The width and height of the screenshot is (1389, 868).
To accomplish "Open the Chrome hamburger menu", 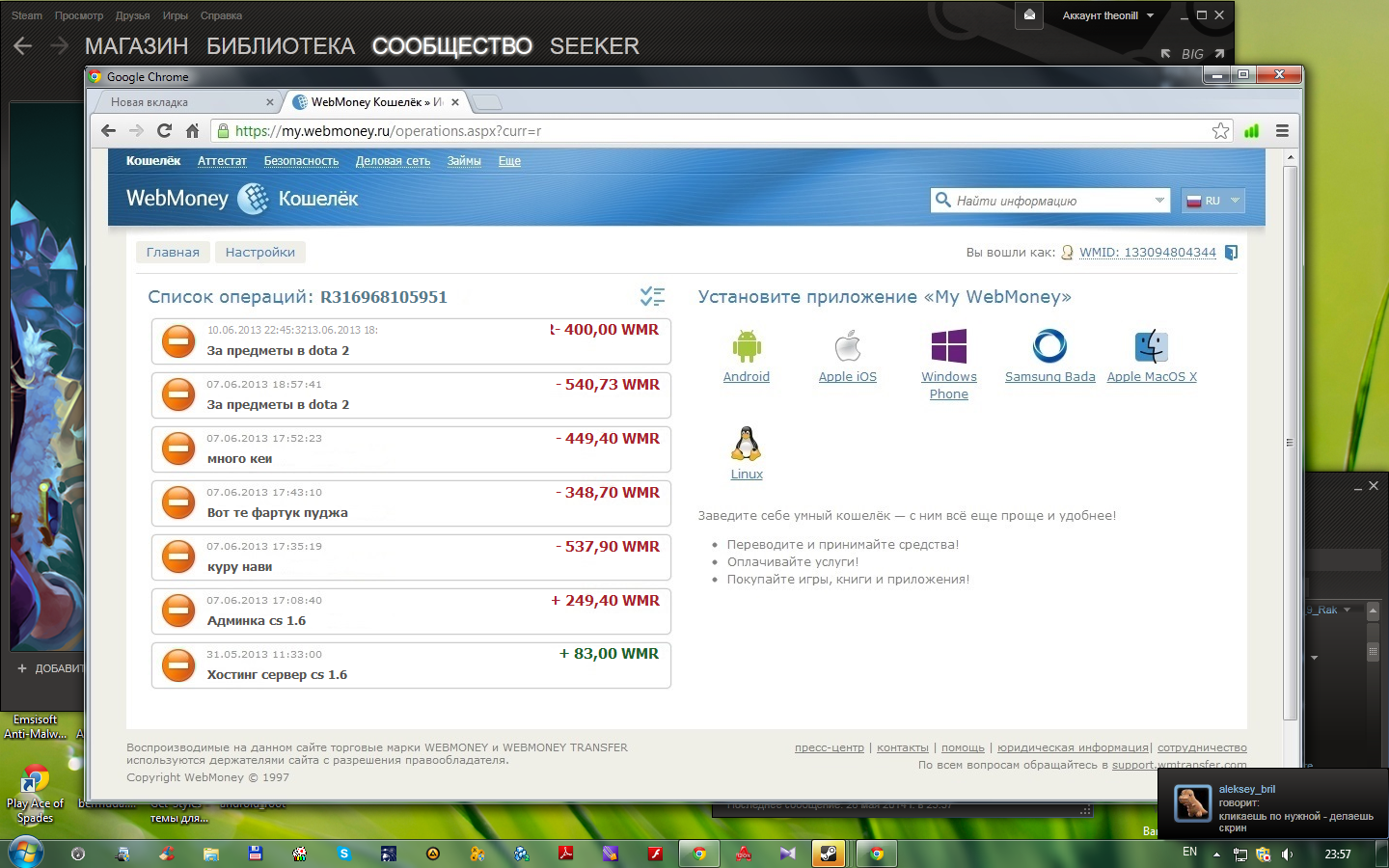I will [1282, 131].
